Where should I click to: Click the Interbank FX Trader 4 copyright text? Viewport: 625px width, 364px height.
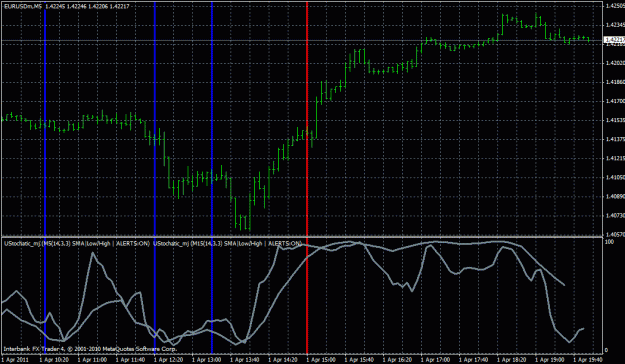[90, 349]
